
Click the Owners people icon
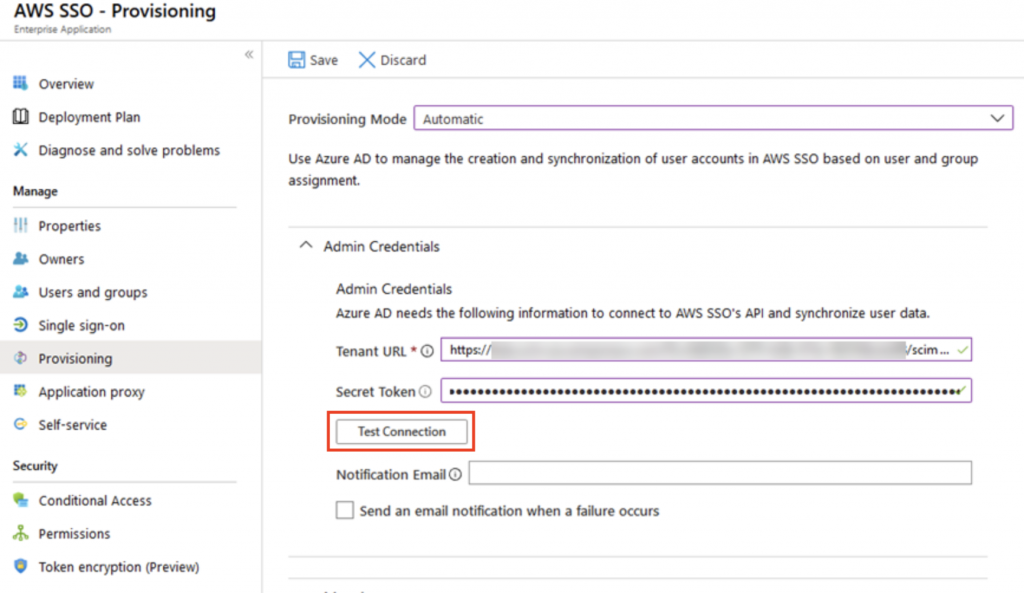pos(20,259)
